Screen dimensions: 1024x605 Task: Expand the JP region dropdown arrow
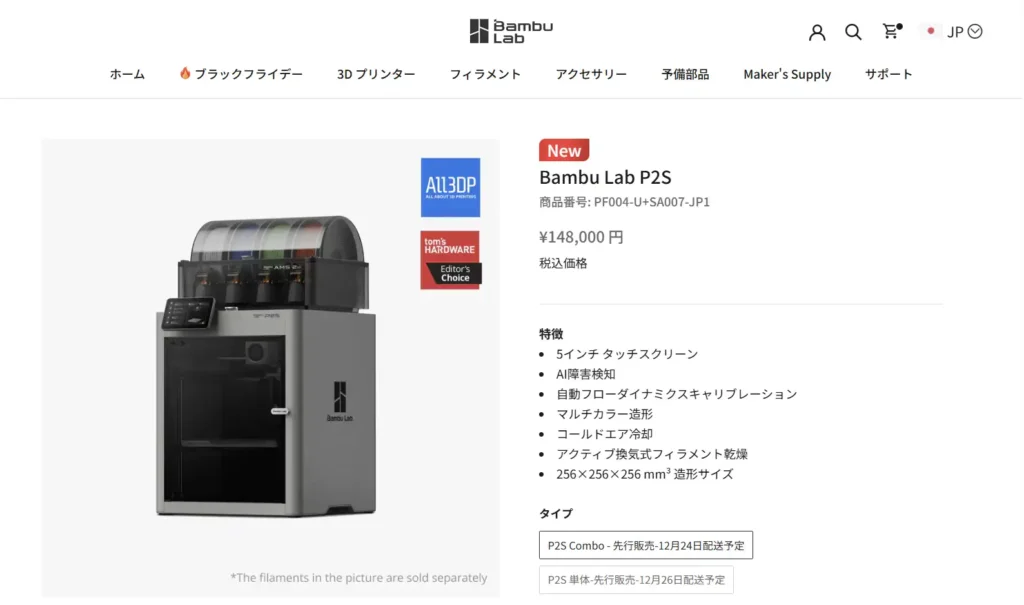975,31
